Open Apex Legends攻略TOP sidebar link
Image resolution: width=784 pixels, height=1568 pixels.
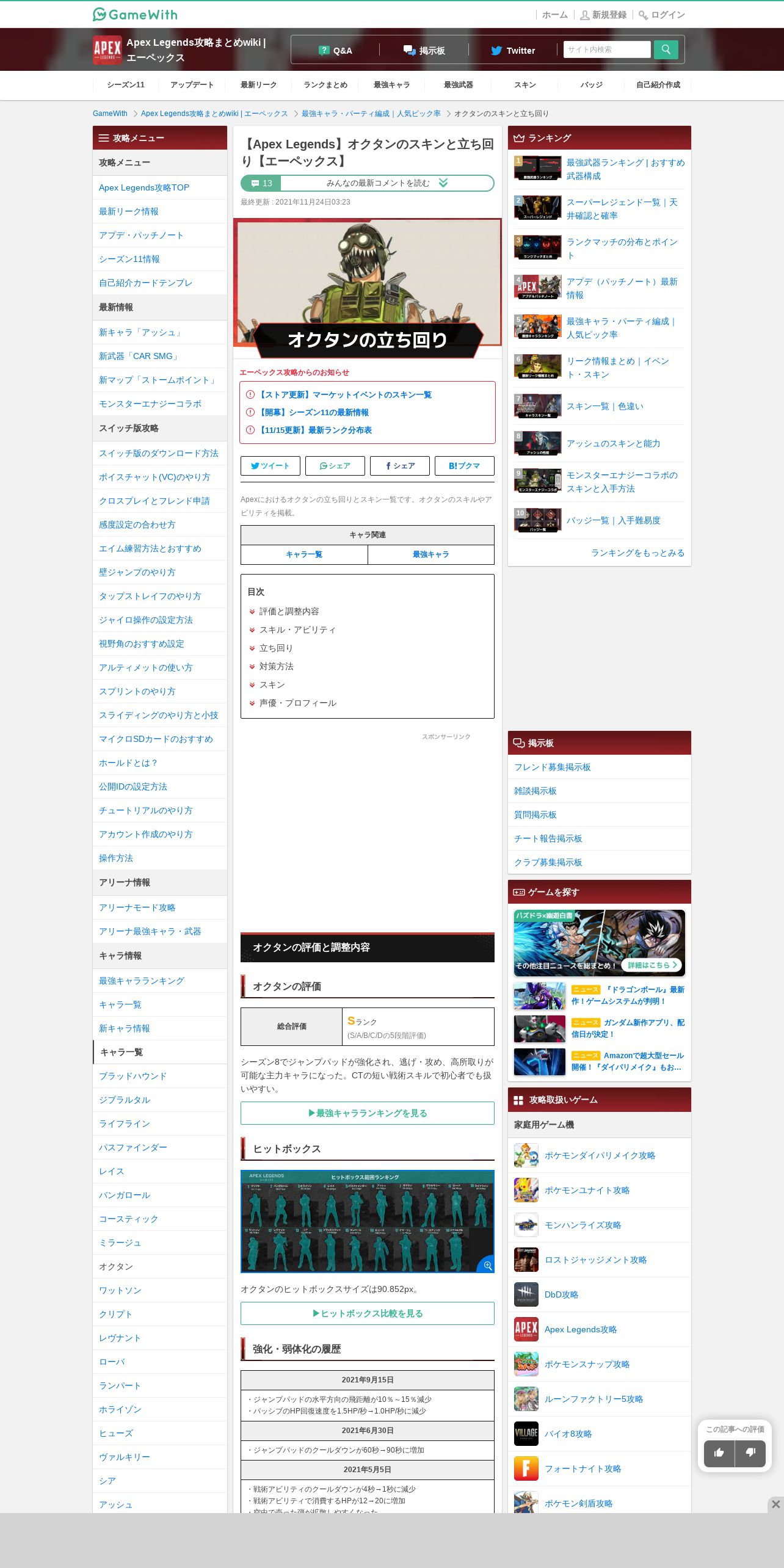click(x=144, y=187)
